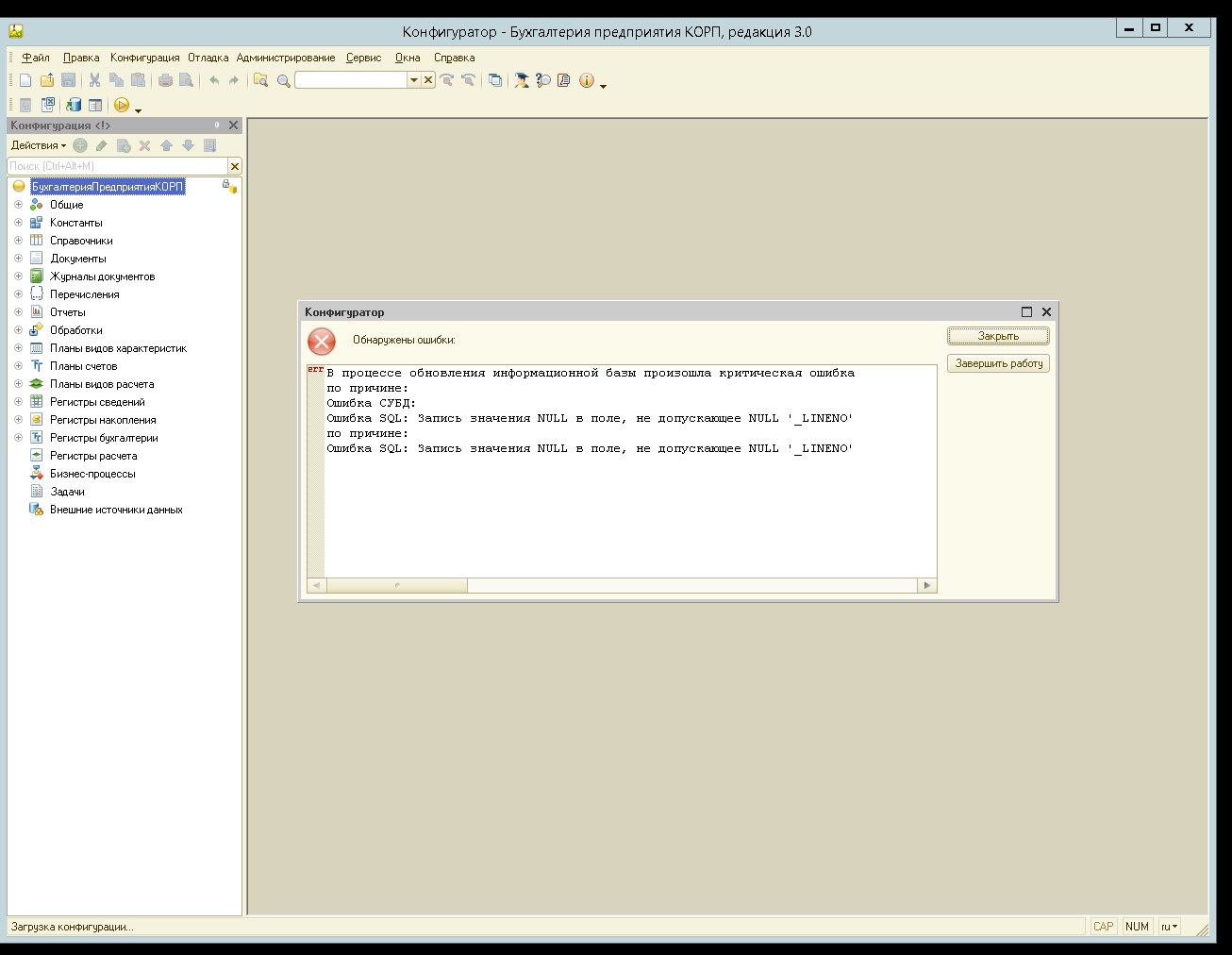
Task: Open the Действия dropdown menu
Action: (38, 145)
